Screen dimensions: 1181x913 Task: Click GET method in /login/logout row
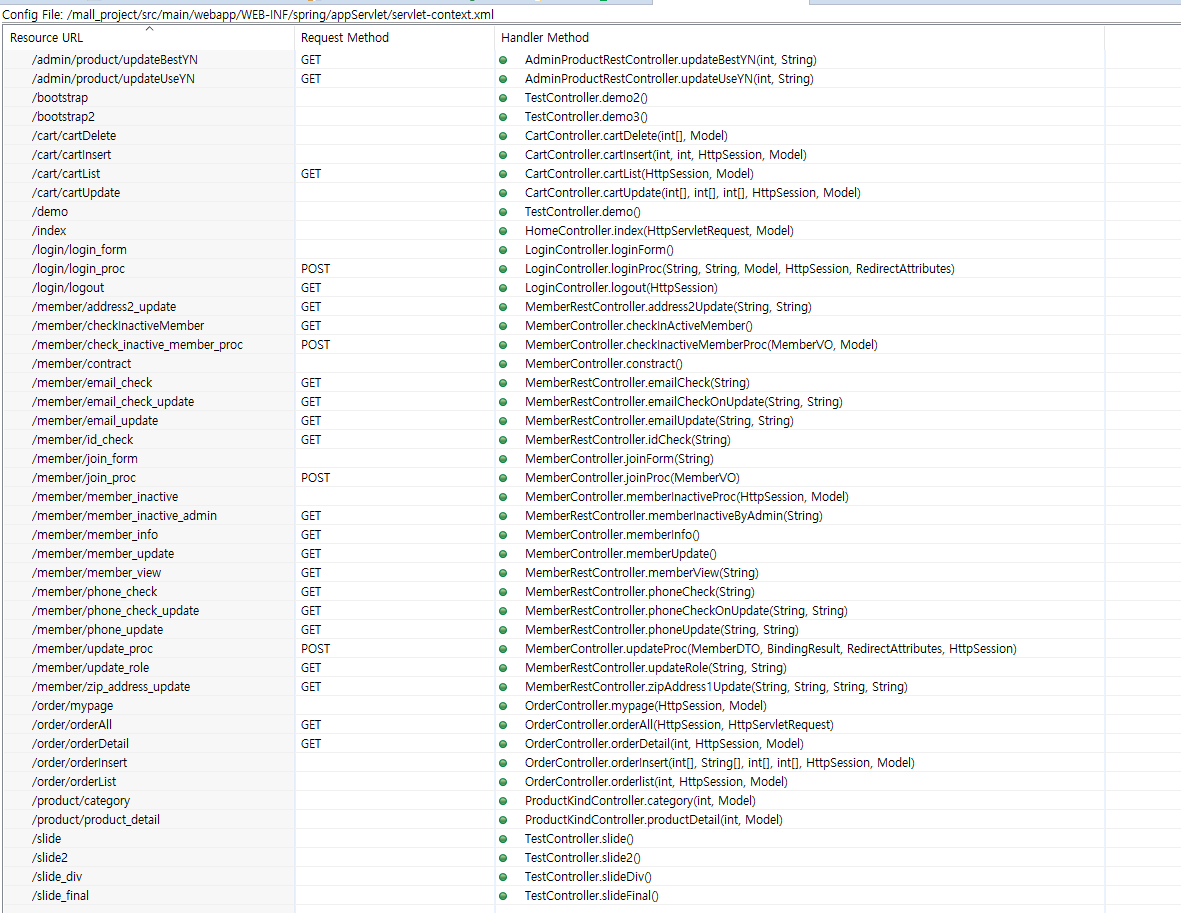coord(311,288)
